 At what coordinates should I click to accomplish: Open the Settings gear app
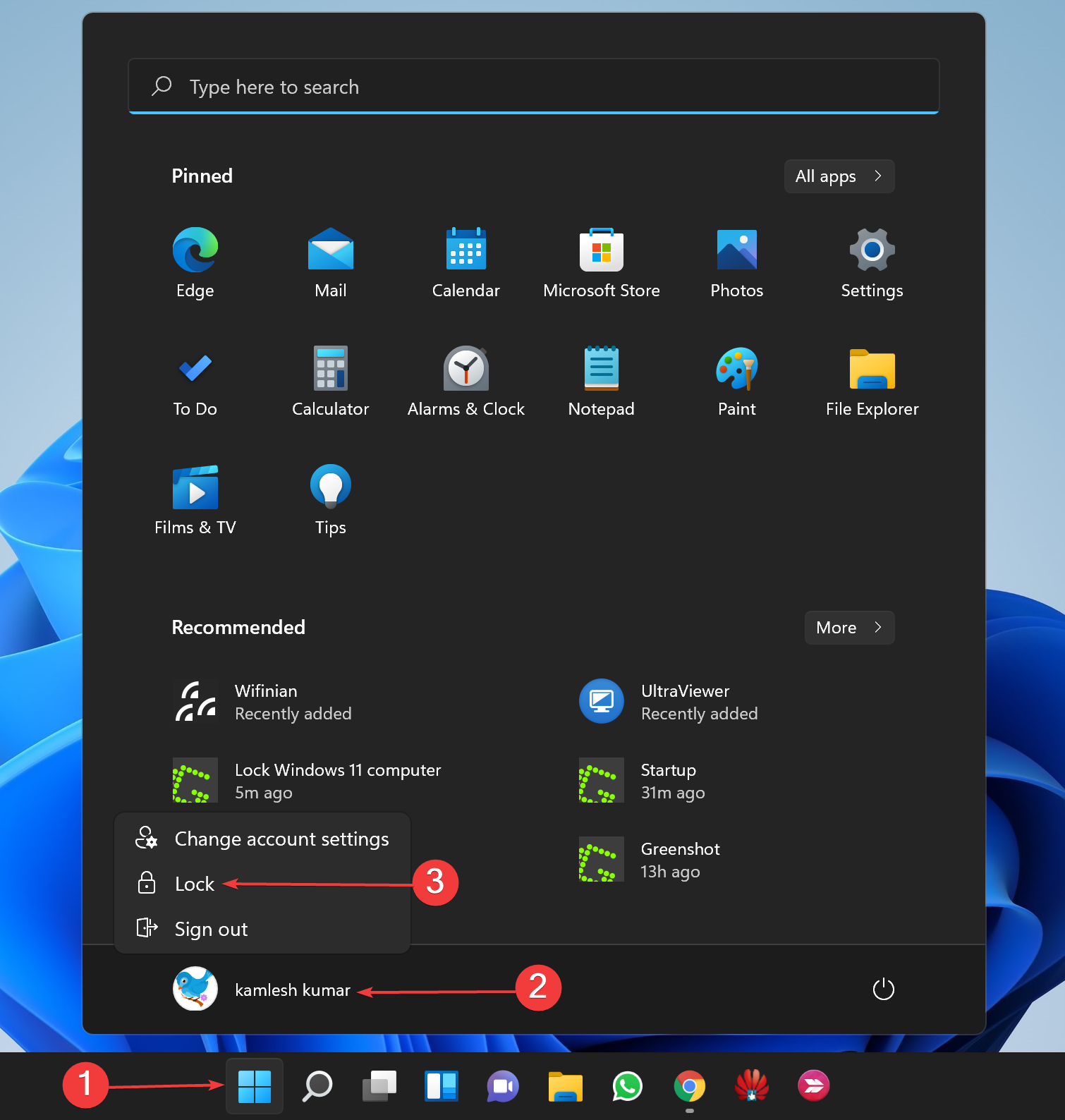tap(872, 263)
